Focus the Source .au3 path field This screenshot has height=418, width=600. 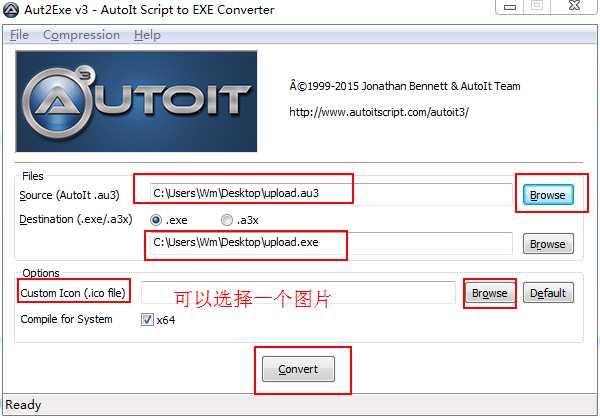[331, 194]
